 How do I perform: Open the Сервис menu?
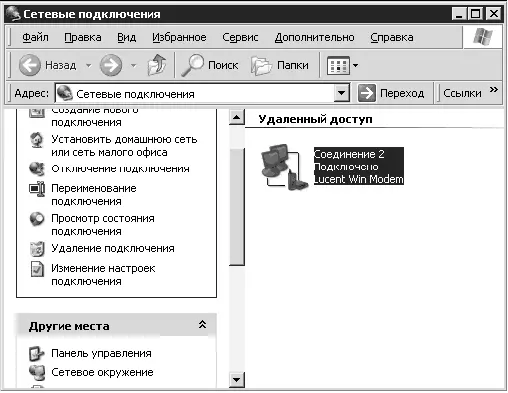pyautogui.click(x=240, y=37)
